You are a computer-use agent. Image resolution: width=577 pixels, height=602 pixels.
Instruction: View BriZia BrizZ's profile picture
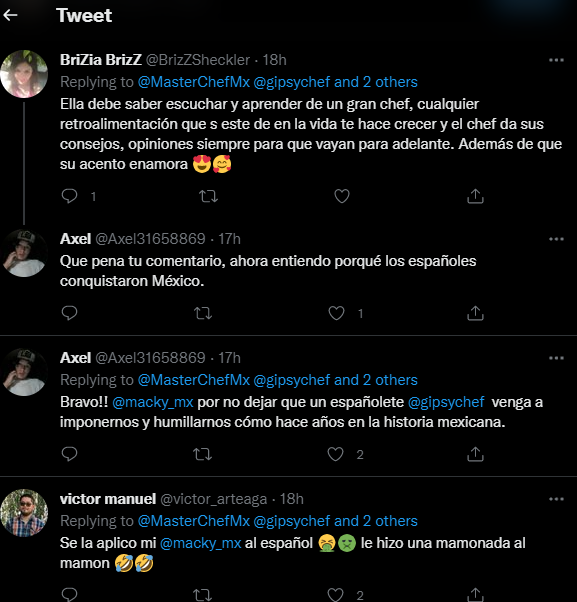click(x=24, y=74)
